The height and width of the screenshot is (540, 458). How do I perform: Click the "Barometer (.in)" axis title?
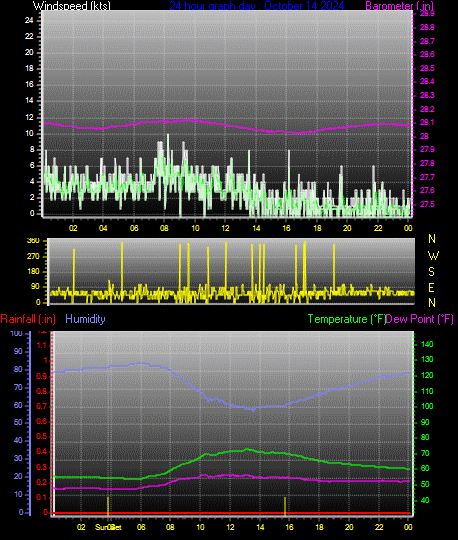point(399,5)
